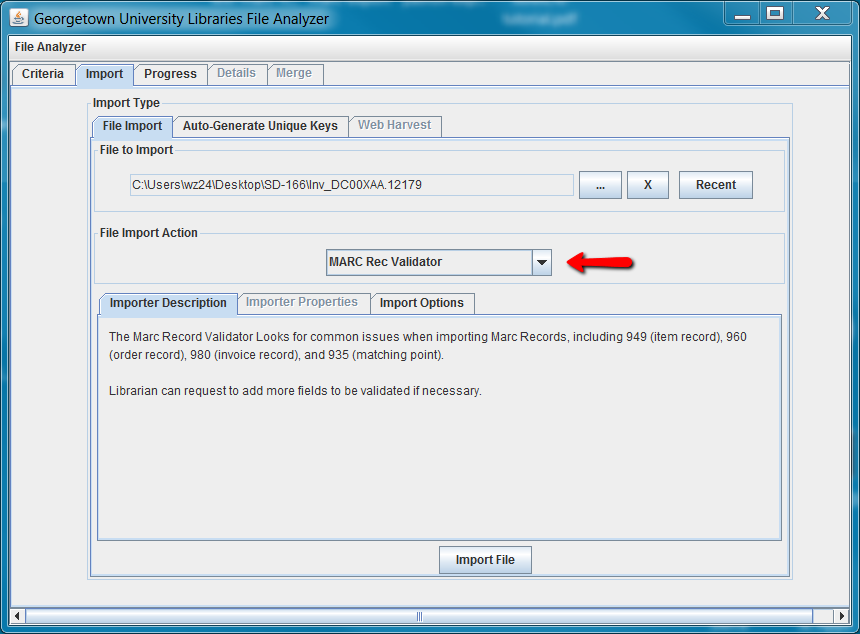This screenshot has width=860, height=634.
Task: Open the File Analyzer menu
Action: (50, 47)
